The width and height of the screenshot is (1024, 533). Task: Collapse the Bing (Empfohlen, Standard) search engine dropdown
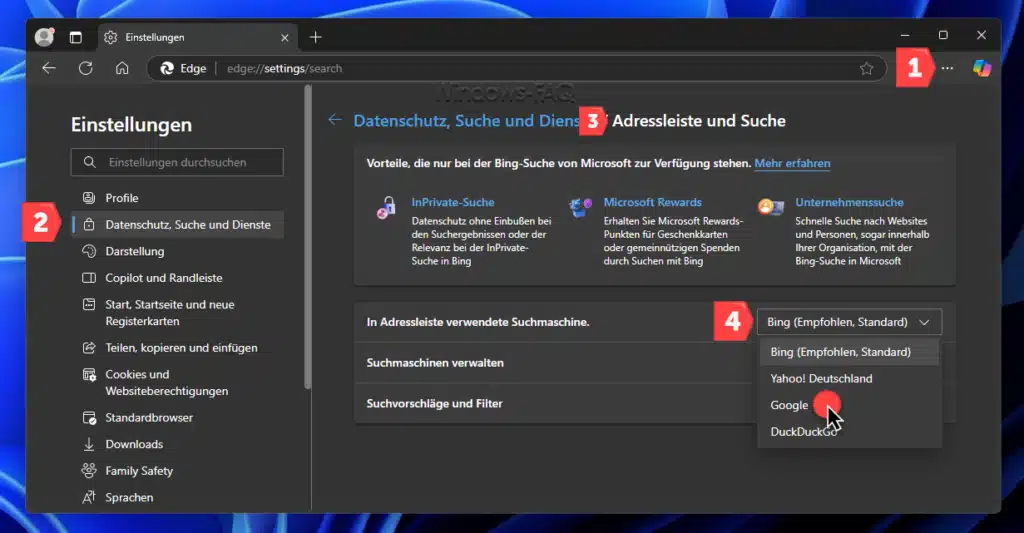pos(849,322)
